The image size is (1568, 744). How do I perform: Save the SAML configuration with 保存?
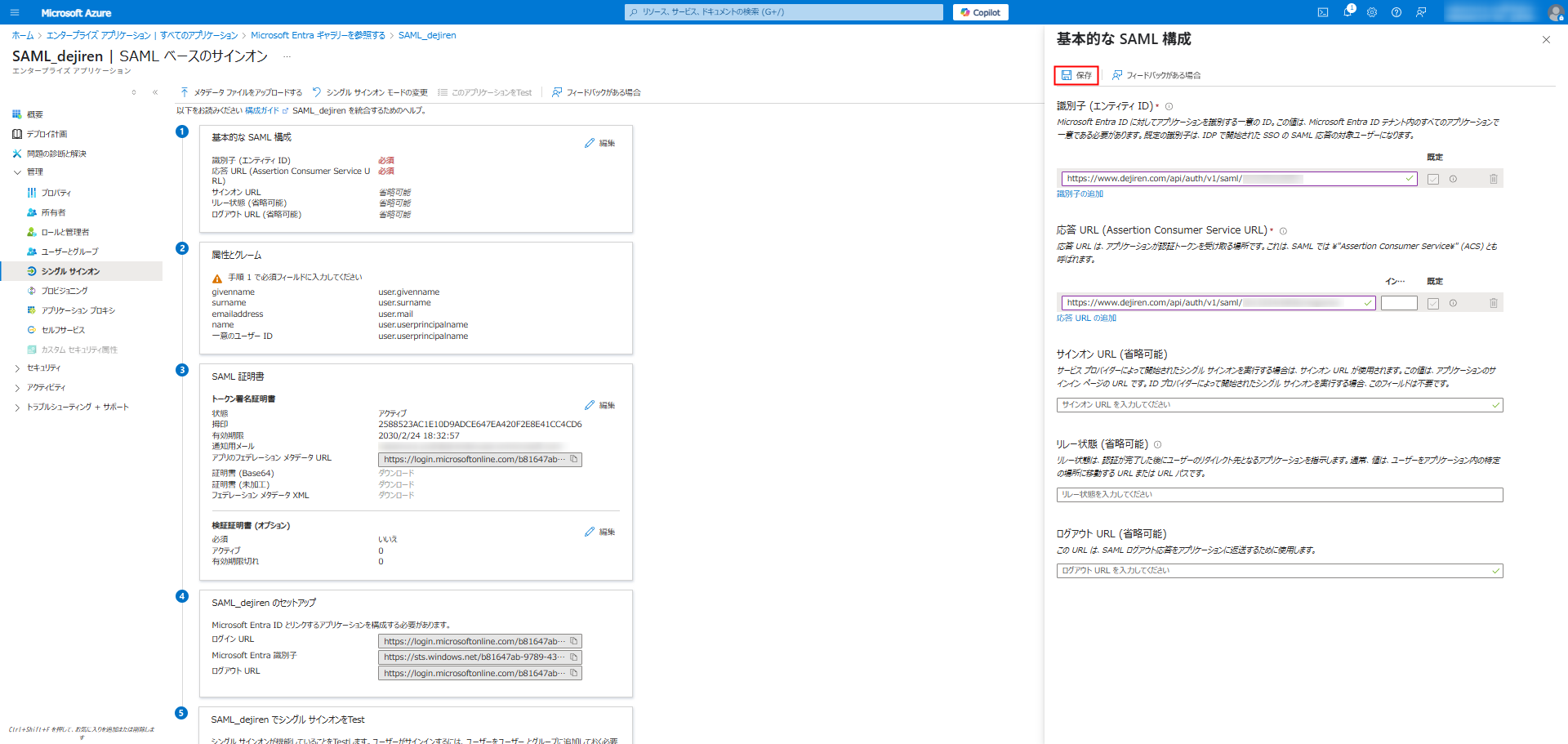pos(1076,75)
